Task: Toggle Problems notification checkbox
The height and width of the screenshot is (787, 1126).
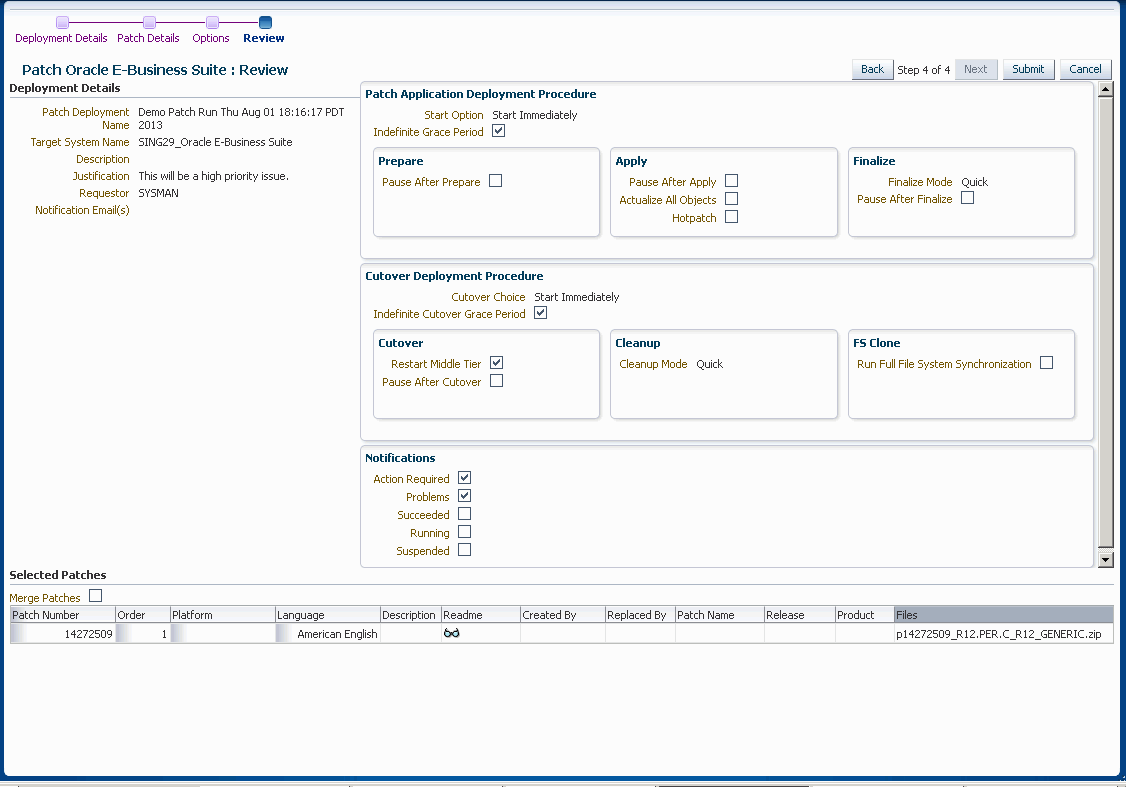Action: (x=465, y=495)
